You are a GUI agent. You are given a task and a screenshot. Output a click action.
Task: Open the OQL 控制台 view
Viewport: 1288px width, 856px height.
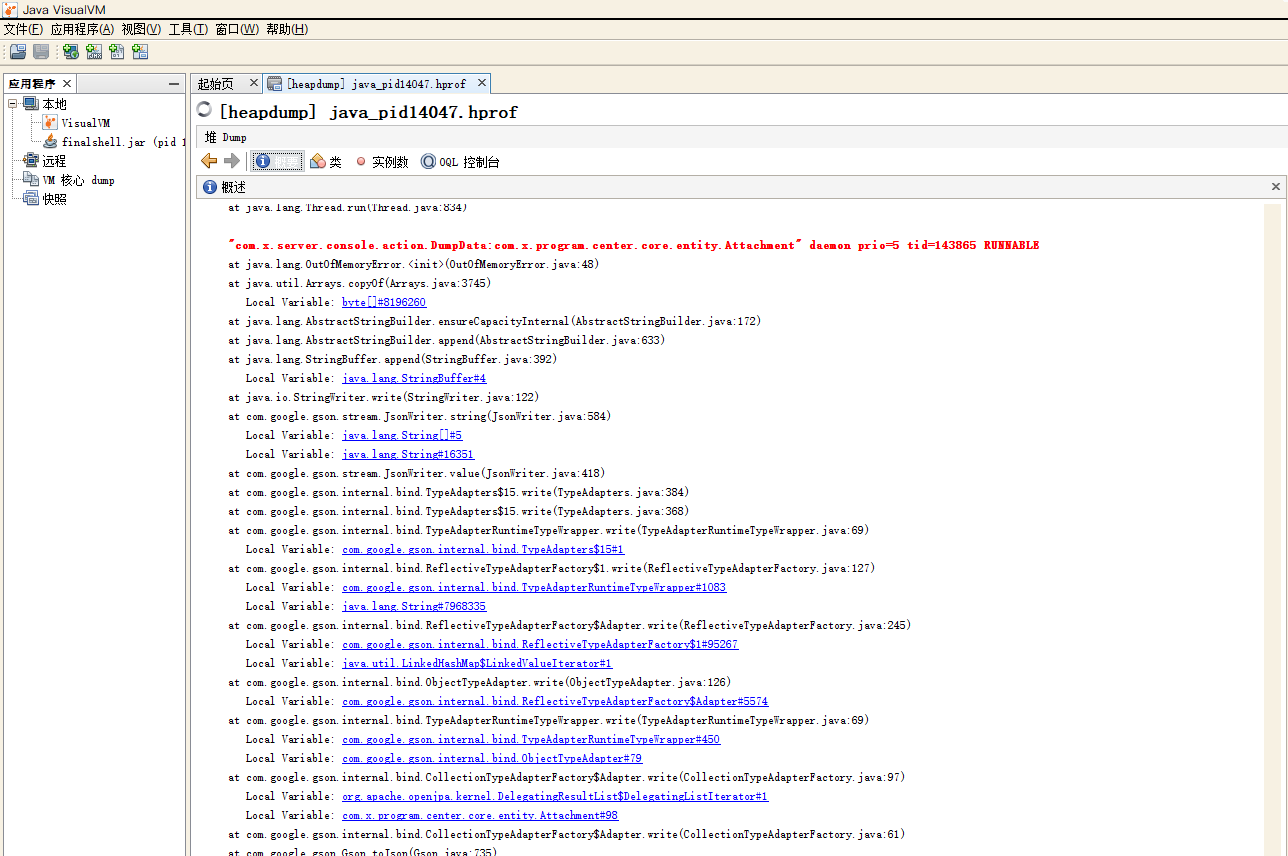[x=460, y=162]
